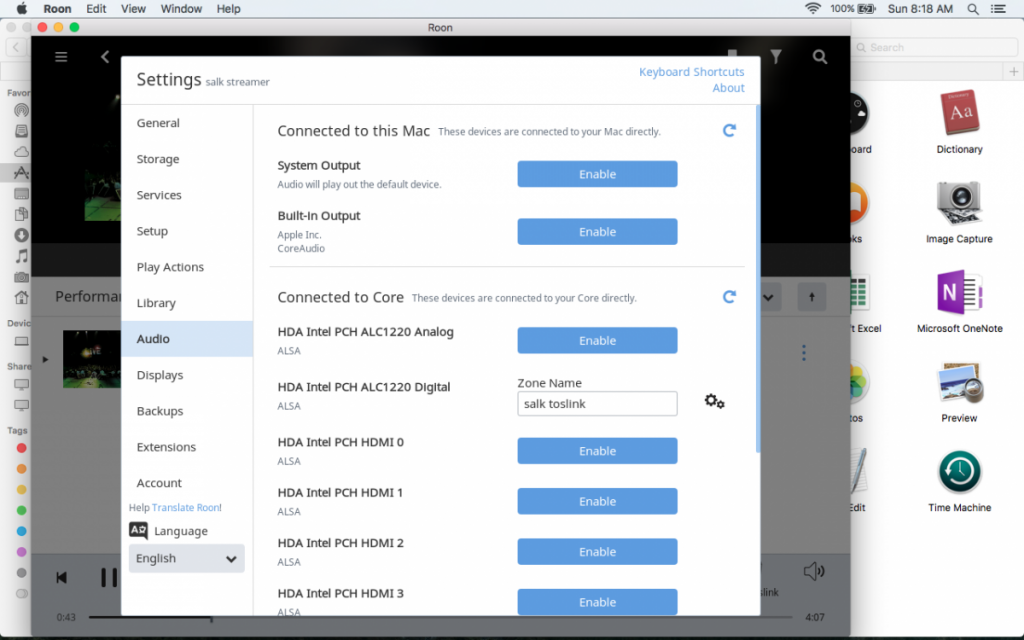
Task: Enable System Output device
Action: click(x=597, y=174)
